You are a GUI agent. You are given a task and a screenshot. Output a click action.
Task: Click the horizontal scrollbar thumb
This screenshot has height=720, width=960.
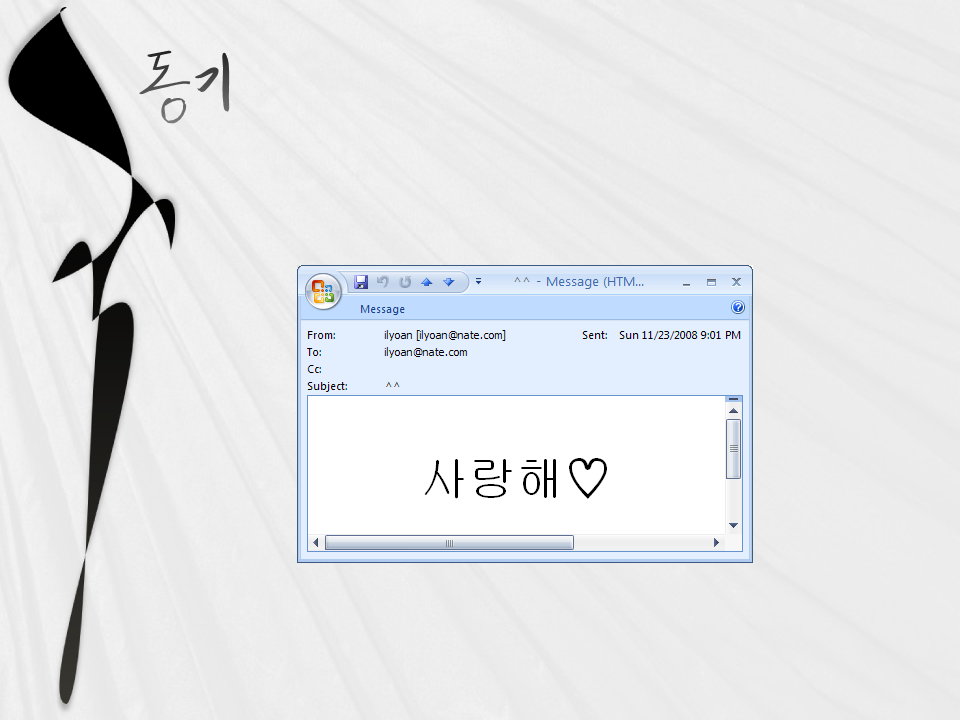point(449,543)
